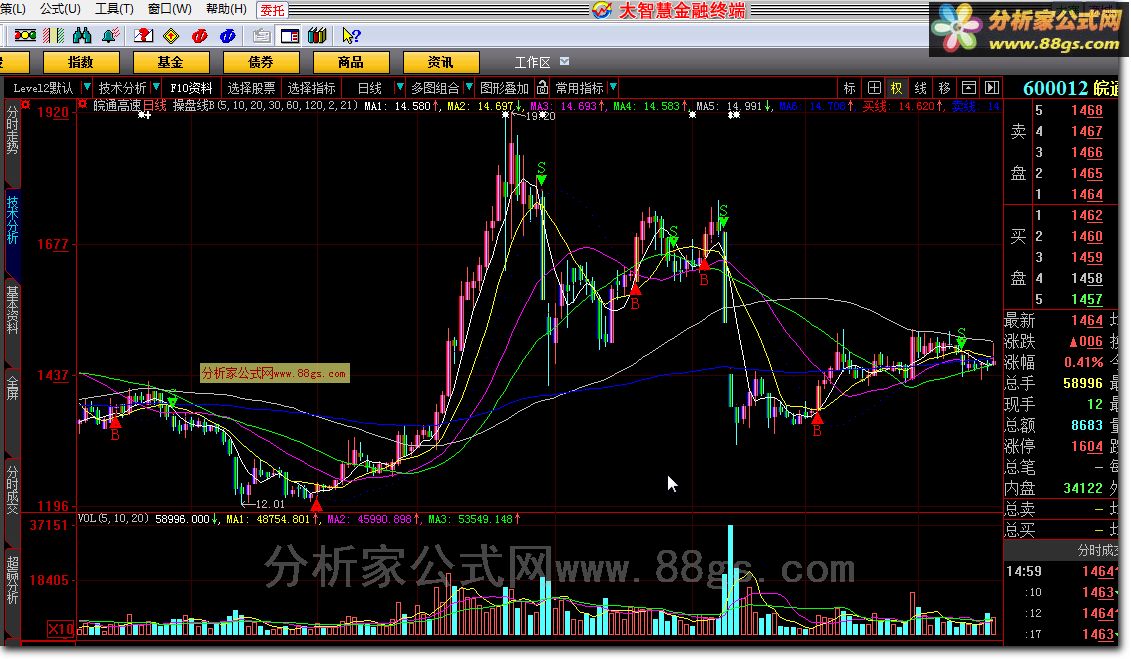Click the grid window icon next to 标

(x=874, y=88)
